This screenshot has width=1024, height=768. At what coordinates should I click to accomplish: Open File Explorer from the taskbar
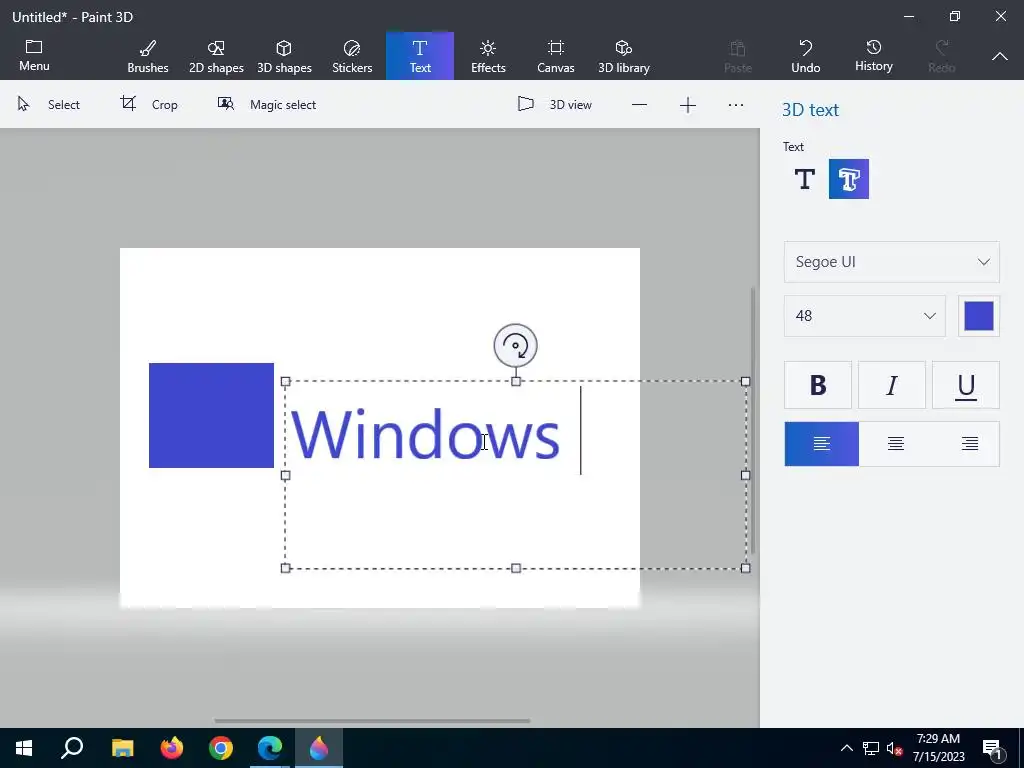click(x=122, y=748)
